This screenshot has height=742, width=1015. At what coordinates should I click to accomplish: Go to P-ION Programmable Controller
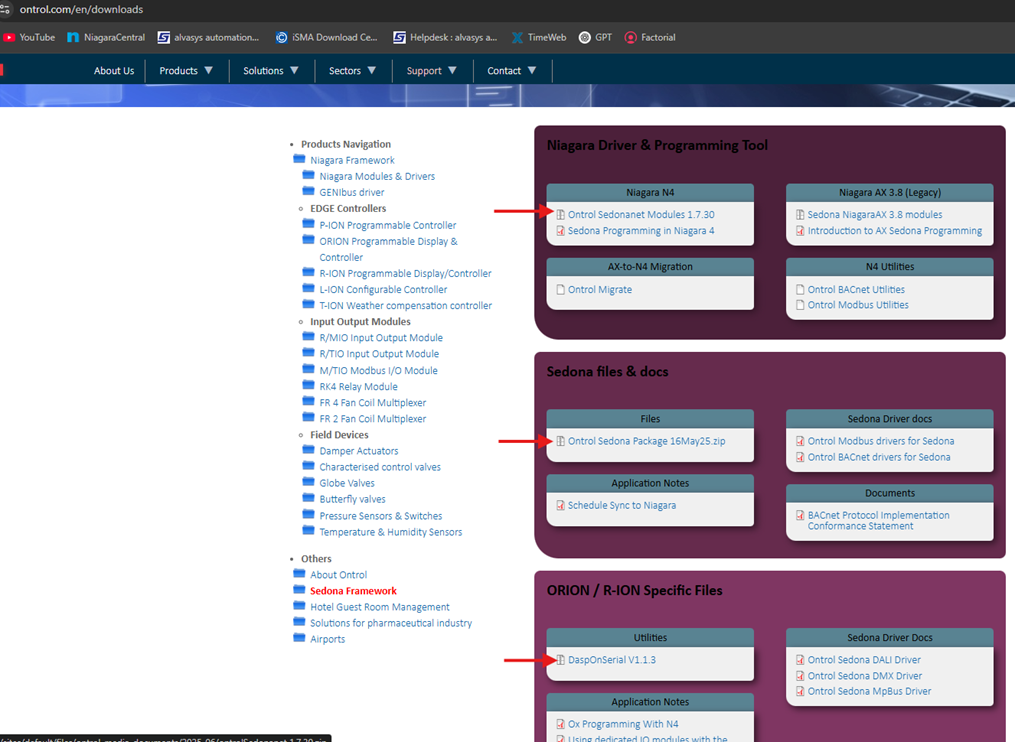tap(388, 225)
